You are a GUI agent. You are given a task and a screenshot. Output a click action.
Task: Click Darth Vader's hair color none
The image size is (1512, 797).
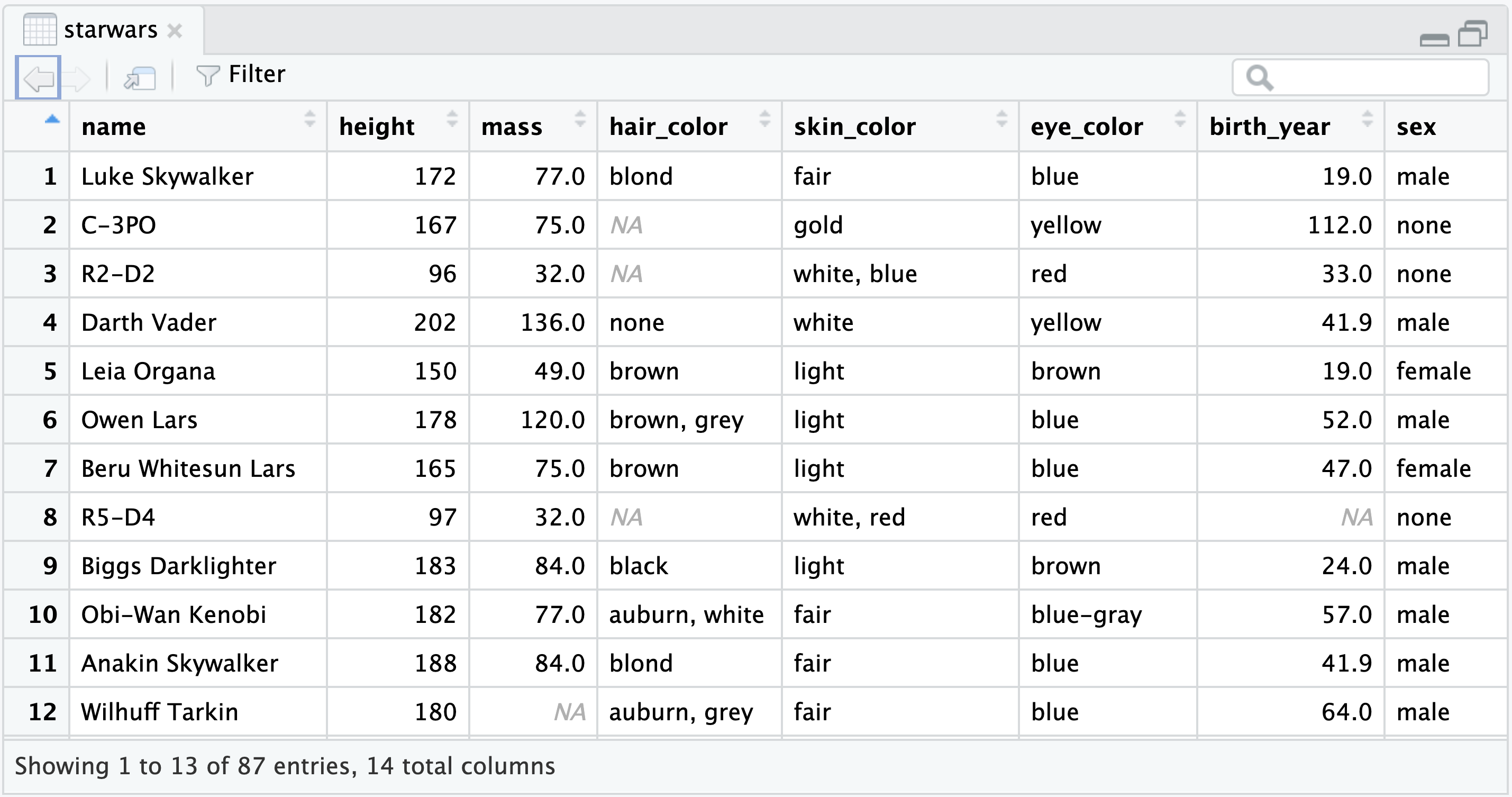coord(637,322)
